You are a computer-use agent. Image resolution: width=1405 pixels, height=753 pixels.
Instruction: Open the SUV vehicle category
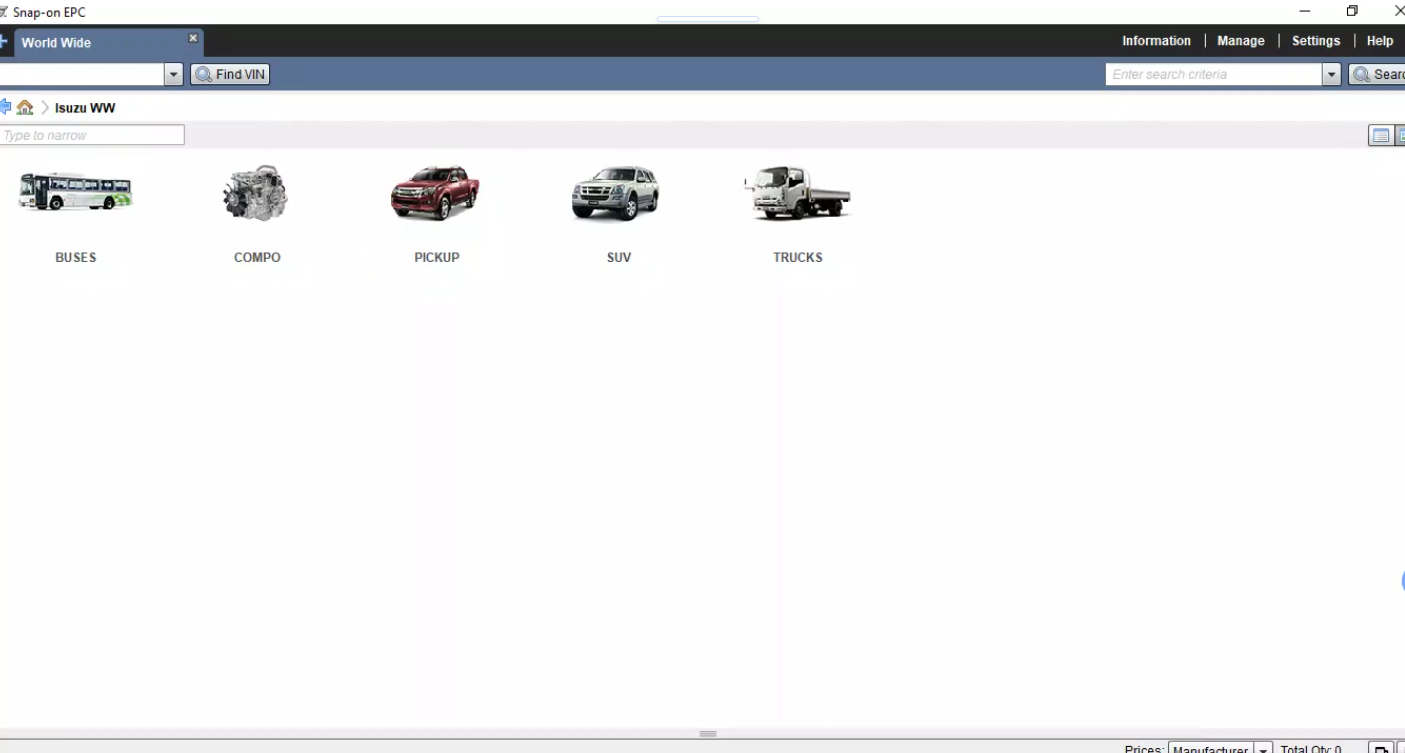[x=616, y=193]
